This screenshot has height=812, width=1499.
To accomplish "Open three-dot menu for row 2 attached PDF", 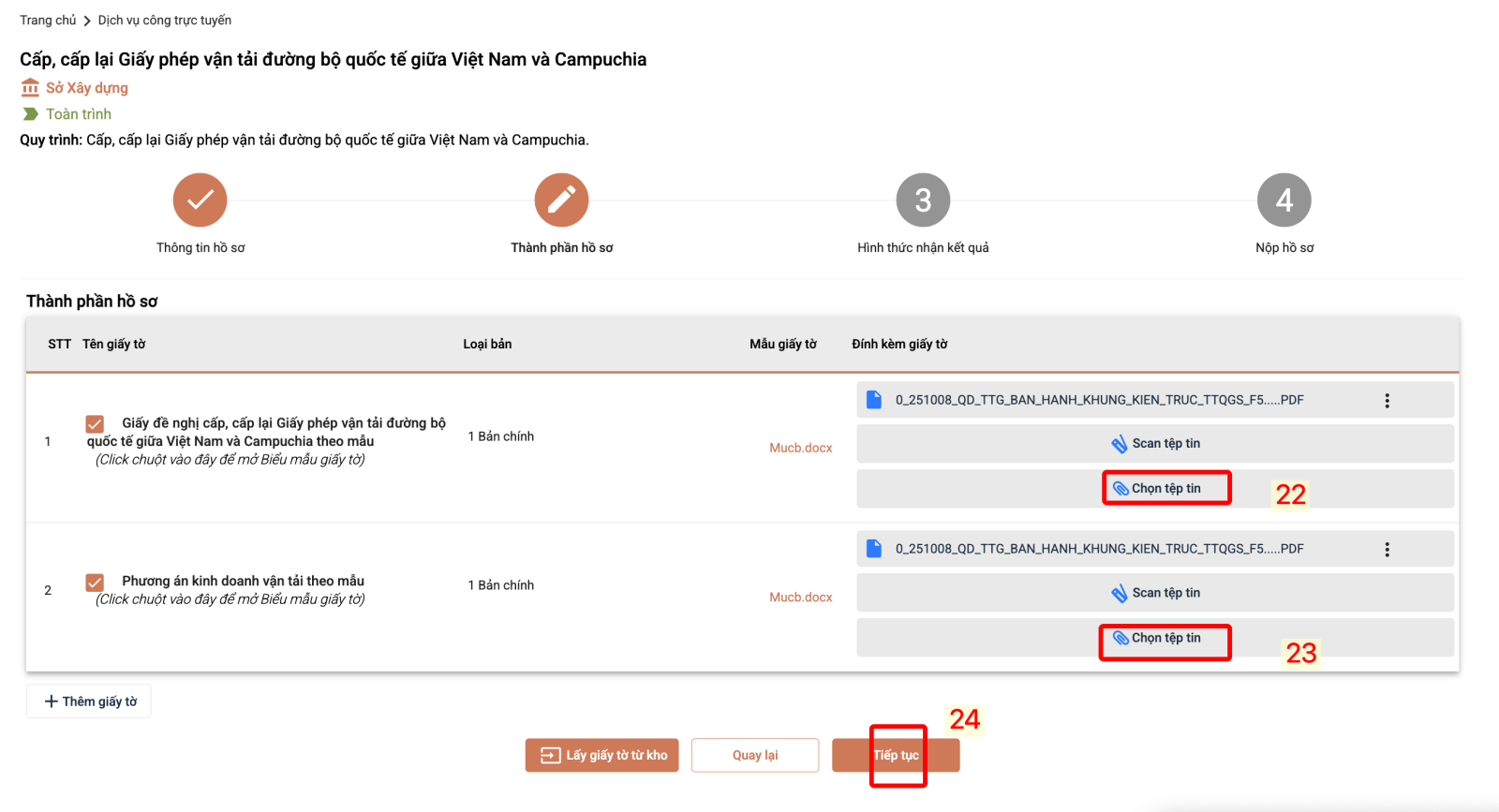I will pos(1387,550).
